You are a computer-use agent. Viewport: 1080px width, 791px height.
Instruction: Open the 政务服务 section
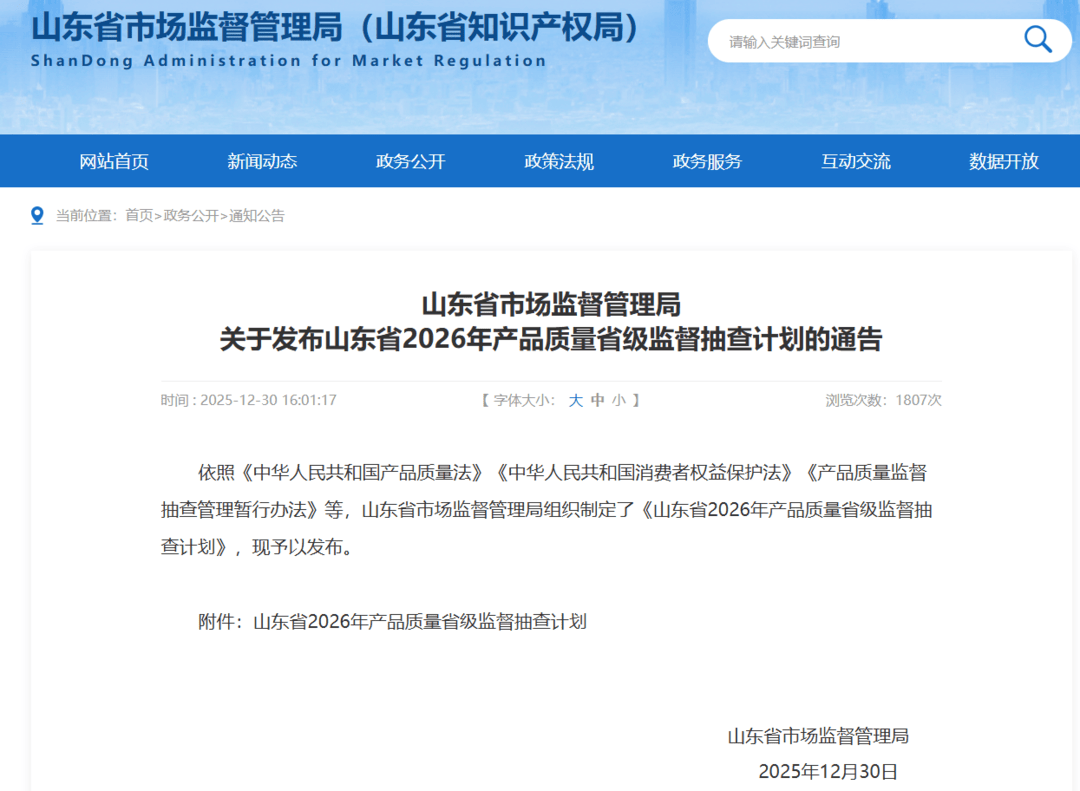(x=706, y=161)
